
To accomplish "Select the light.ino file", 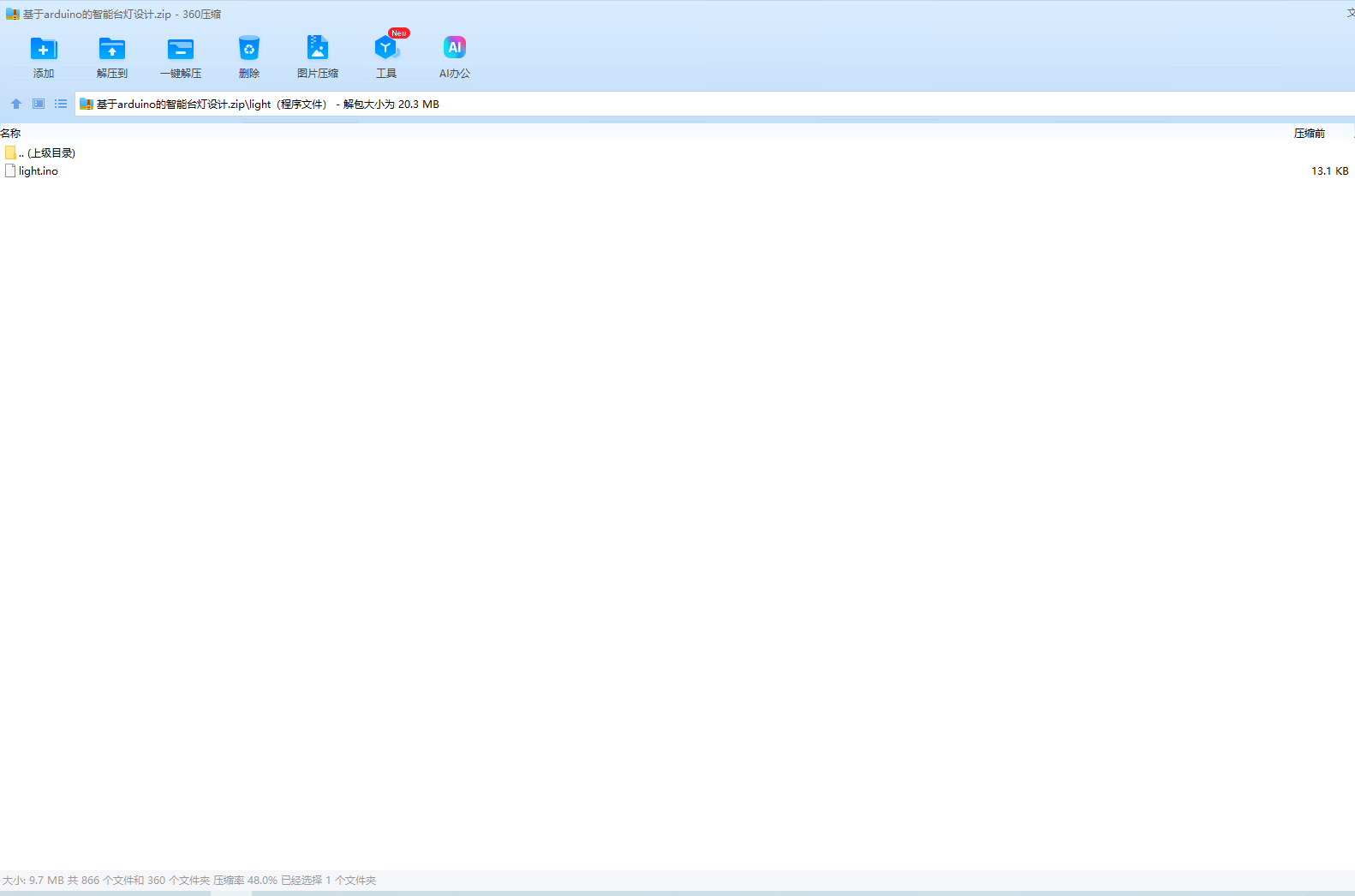I will (39, 171).
